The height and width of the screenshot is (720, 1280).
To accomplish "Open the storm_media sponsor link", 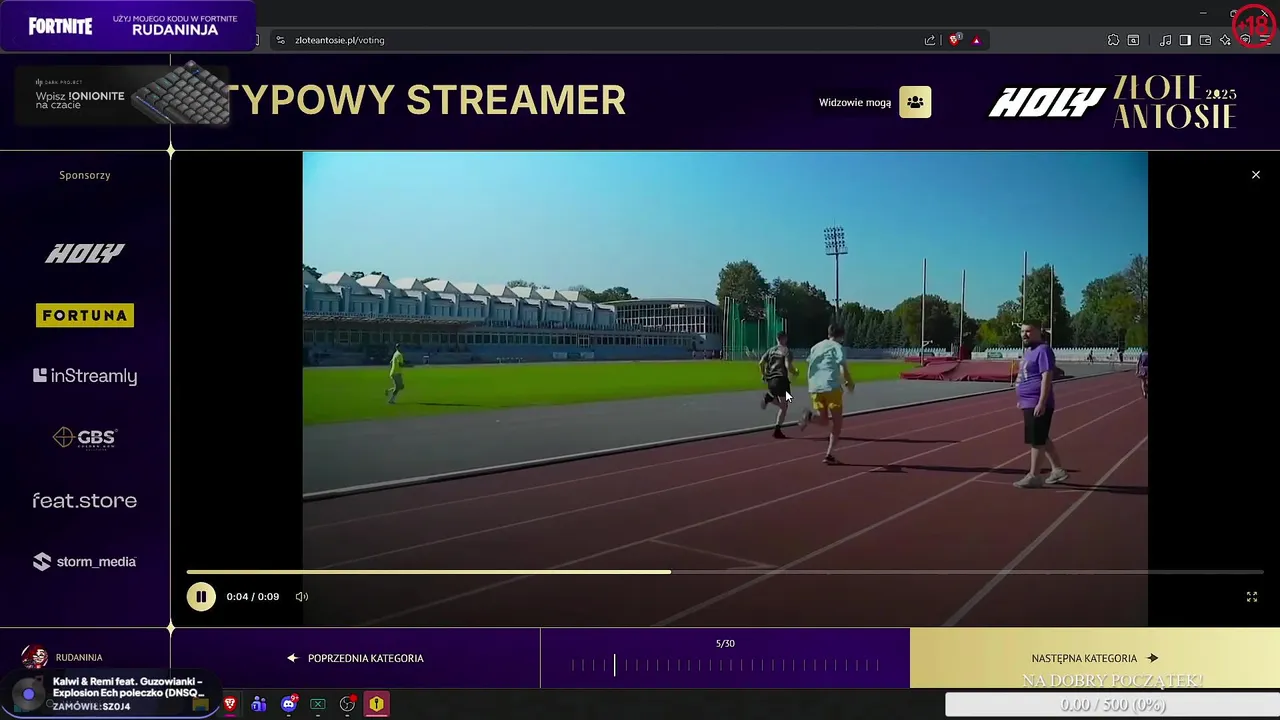I will click(x=85, y=562).
